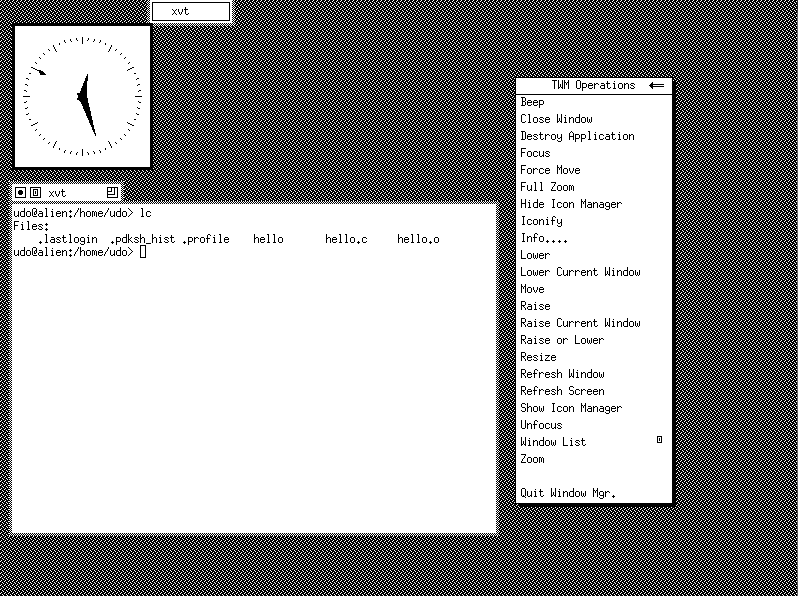Select Refresh Screen entry

click(x=594, y=391)
